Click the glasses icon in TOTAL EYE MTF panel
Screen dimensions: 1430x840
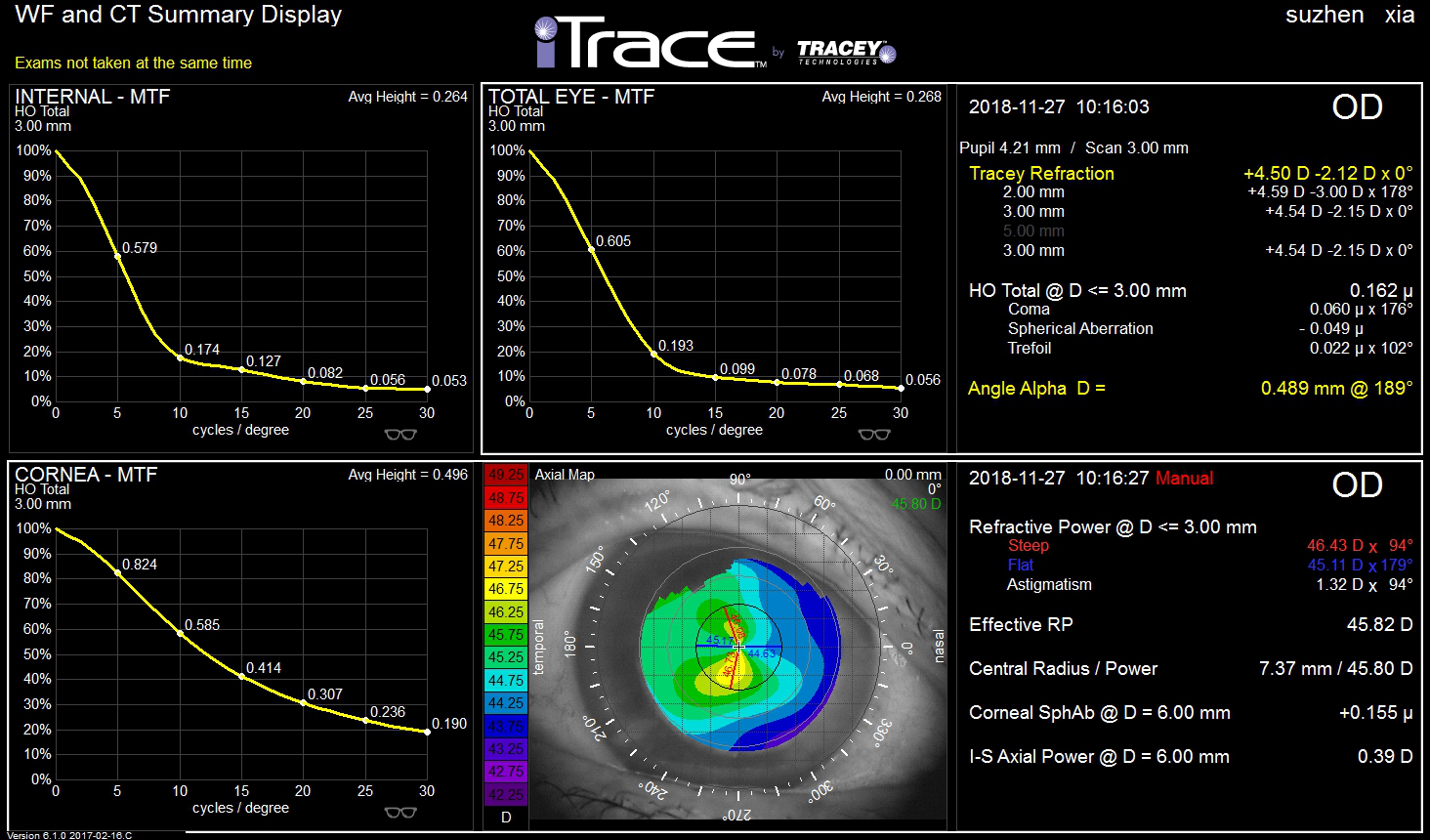(874, 435)
